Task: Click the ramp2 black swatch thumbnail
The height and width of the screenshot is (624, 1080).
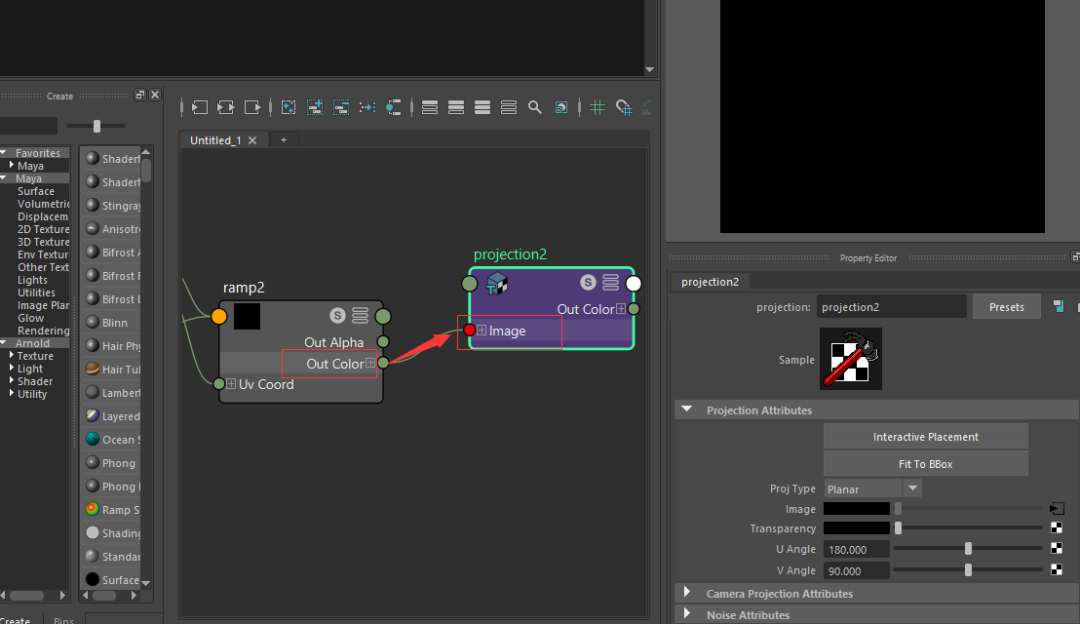Action: pyautogui.click(x=247, y=316)
